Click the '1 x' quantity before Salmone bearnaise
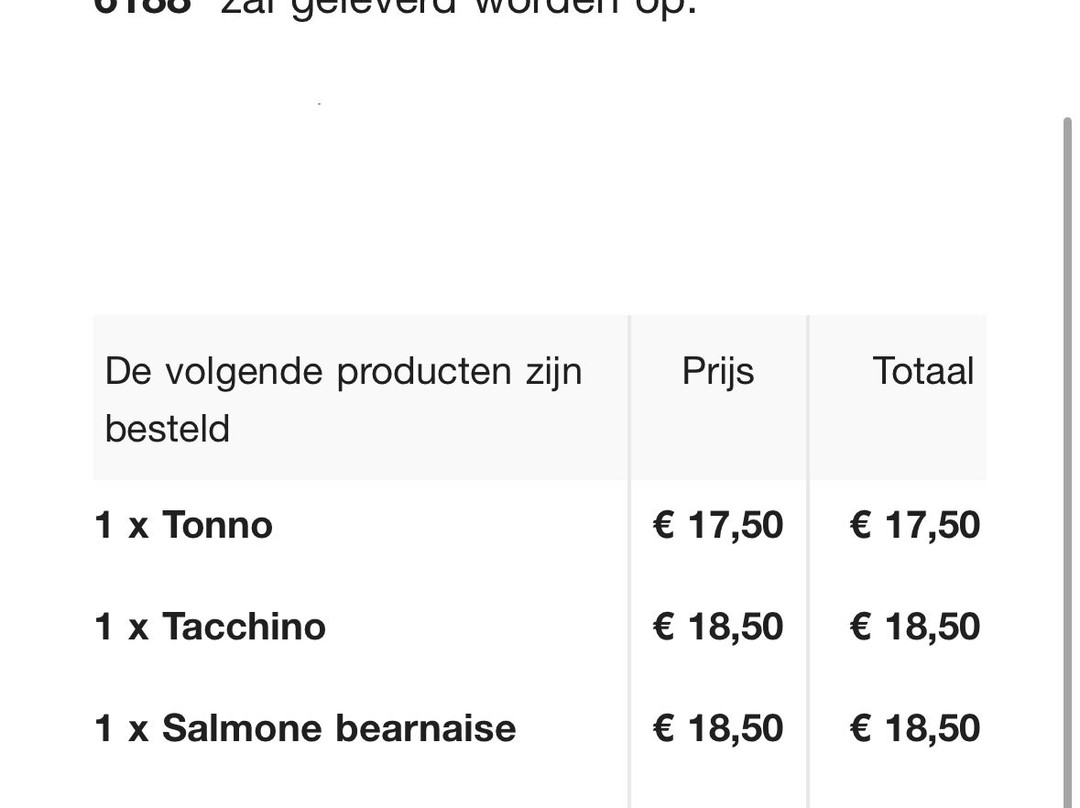The image size is (1080, 808). click(121, 728)
